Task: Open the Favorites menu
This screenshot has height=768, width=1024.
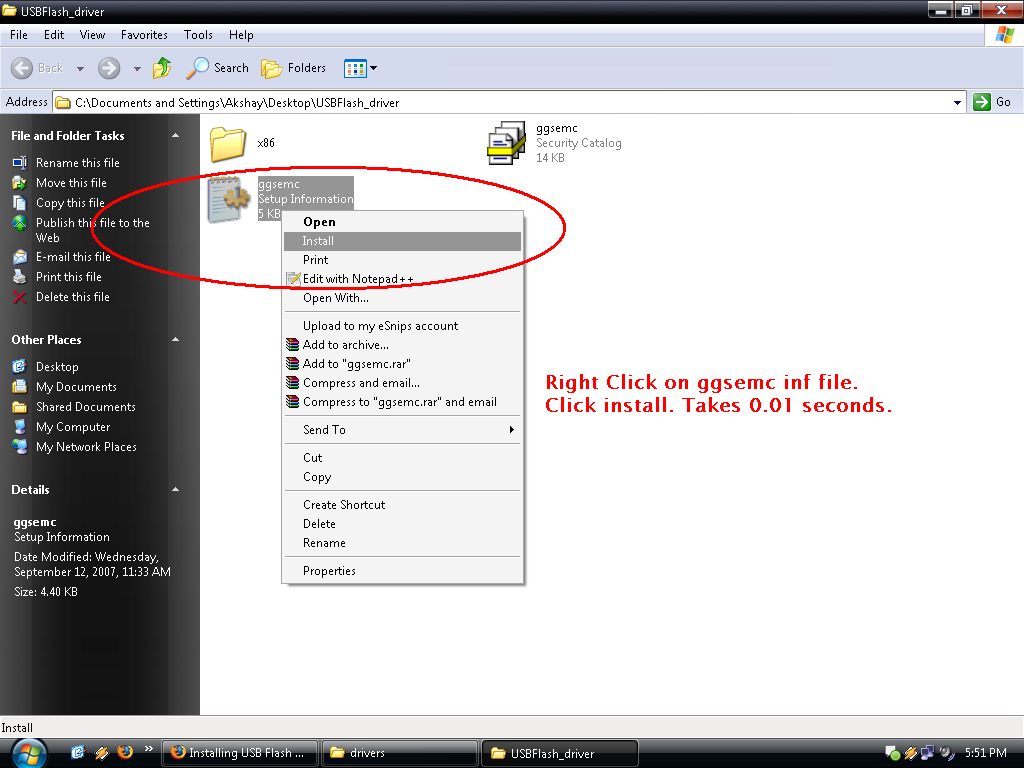Action: pos(144,35)
